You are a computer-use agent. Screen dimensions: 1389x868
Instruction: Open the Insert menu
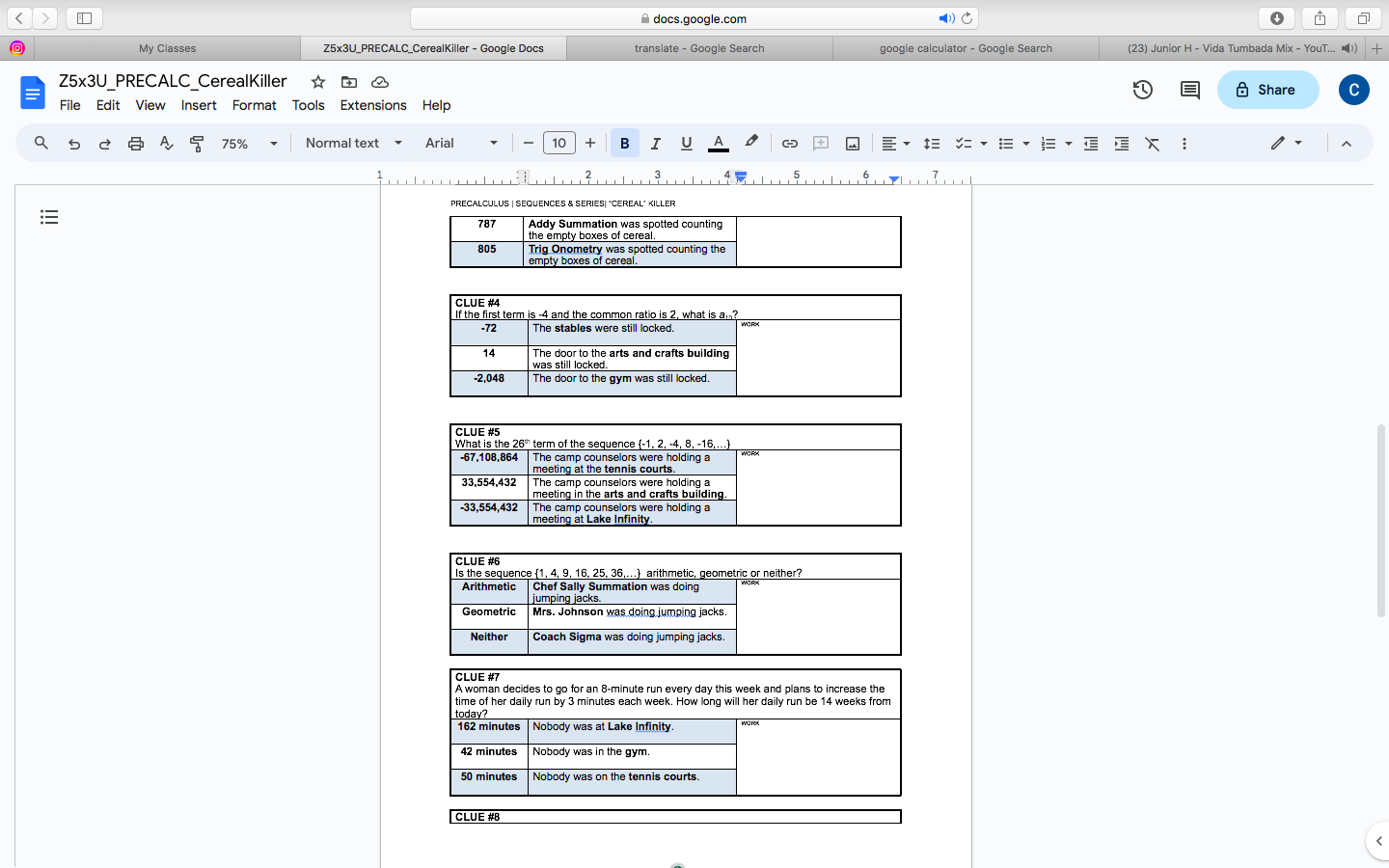199,105
